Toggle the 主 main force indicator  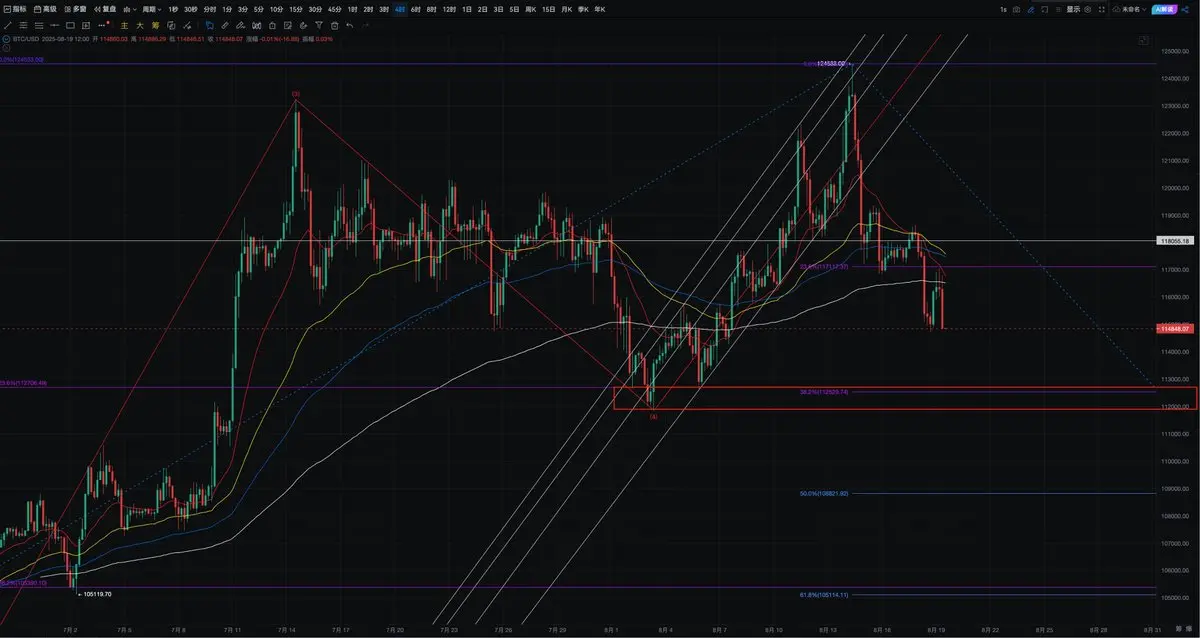coord(124,25)
